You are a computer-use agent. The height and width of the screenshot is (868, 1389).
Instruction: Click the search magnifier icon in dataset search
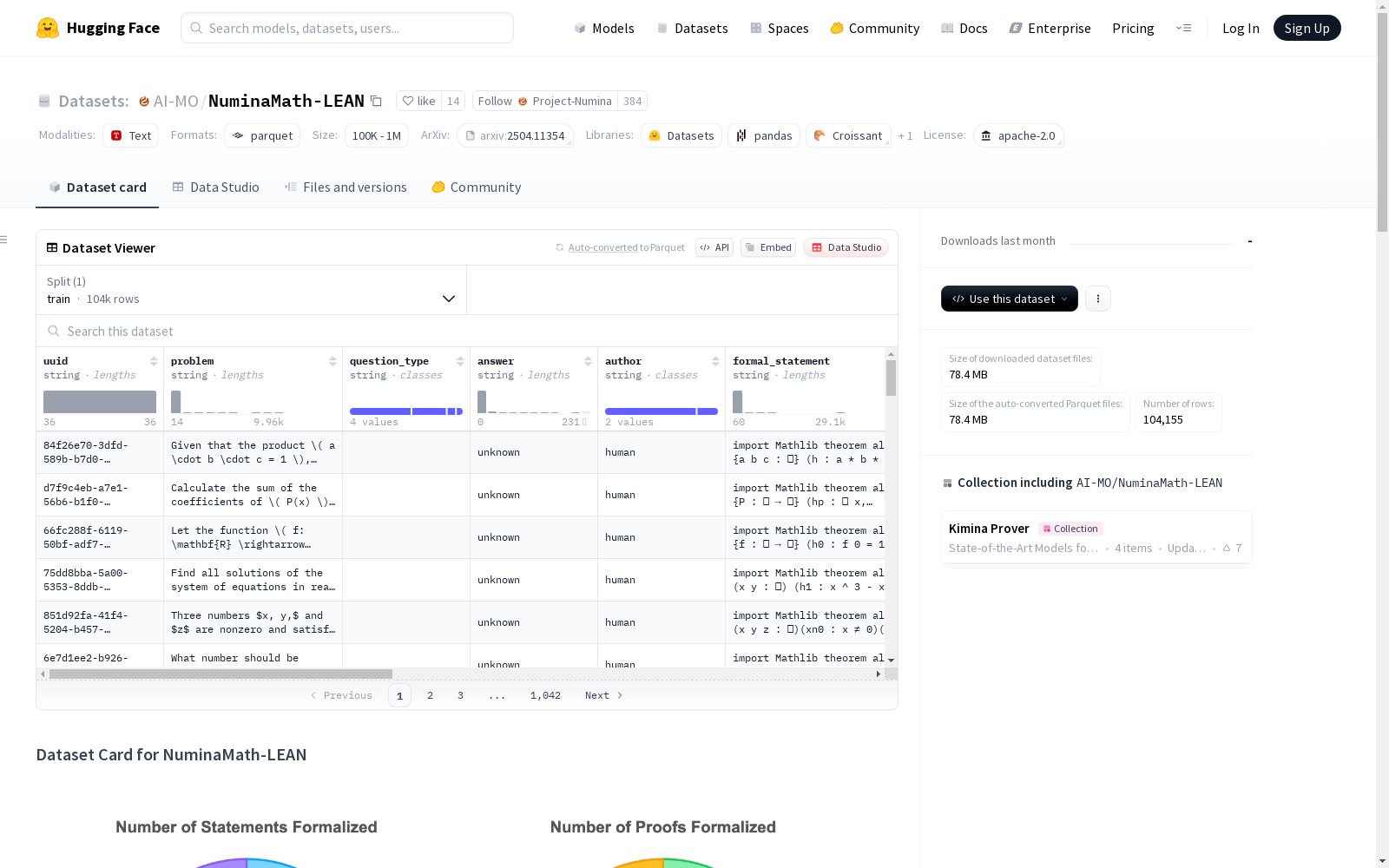54,331
